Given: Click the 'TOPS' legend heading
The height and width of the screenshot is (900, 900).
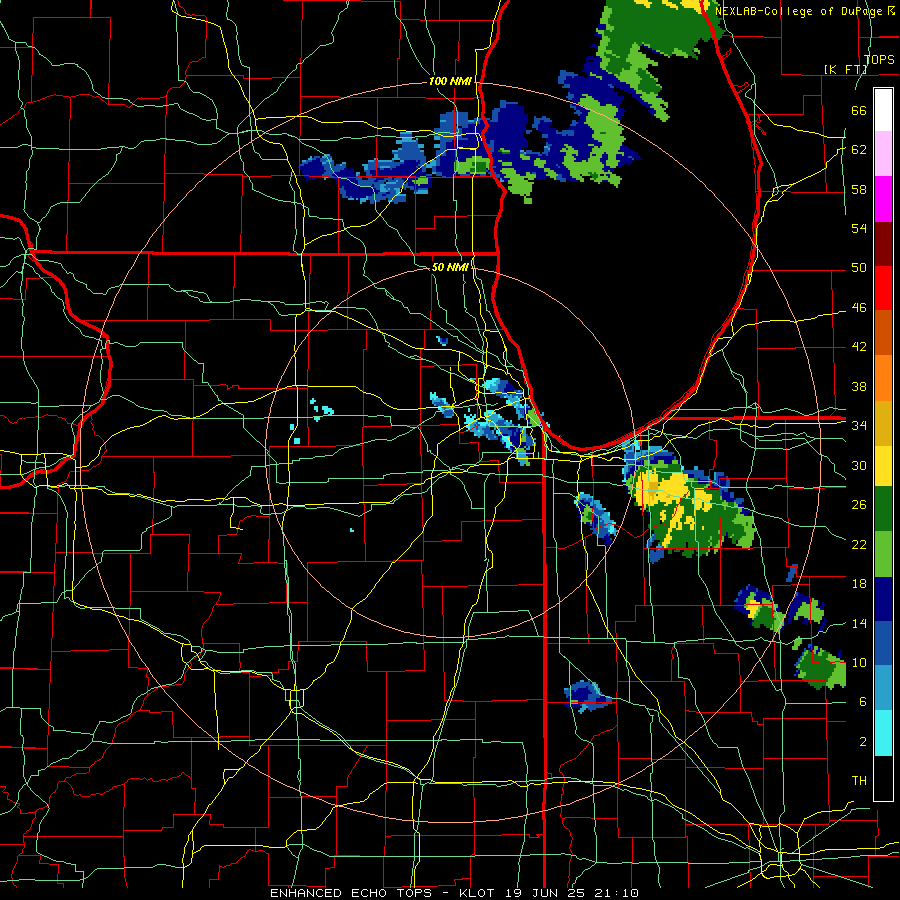Looking at the screenshot, I should pos(879,59).
